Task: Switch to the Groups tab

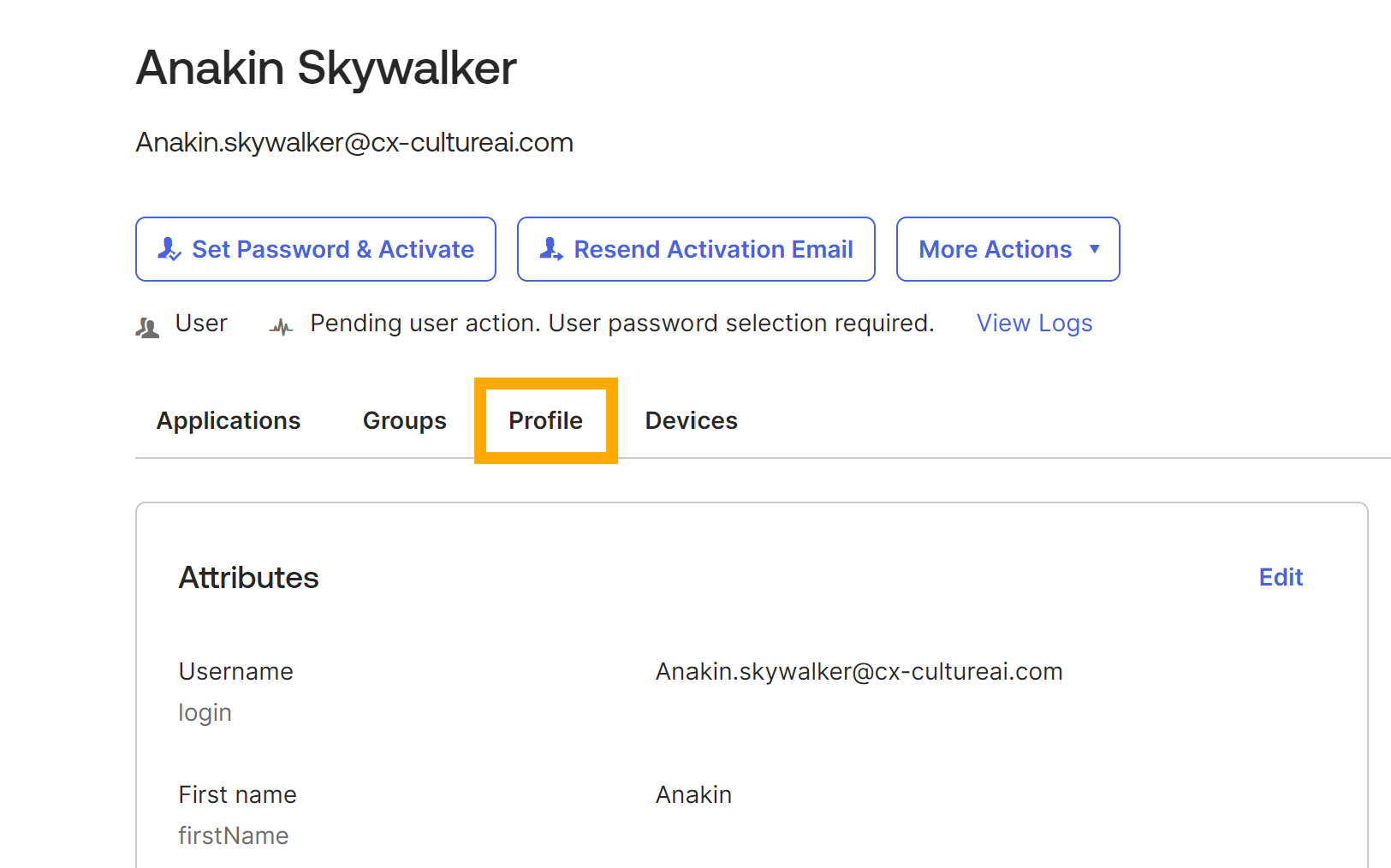Action: pyautogui.click(x=405, y=420)
